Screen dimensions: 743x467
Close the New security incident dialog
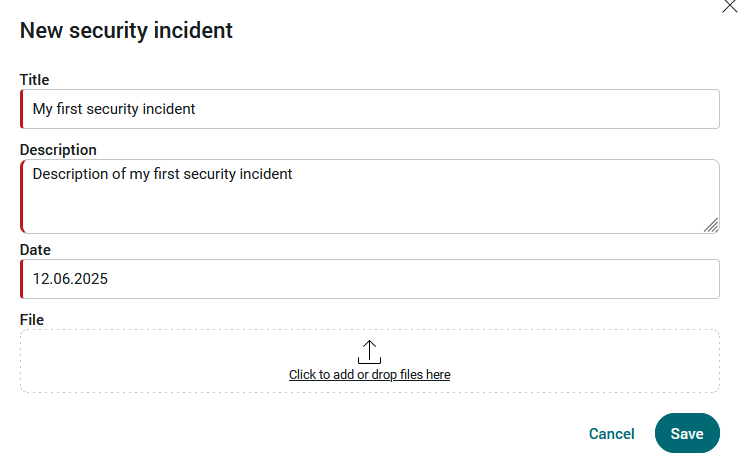click(x=730, y=6)
